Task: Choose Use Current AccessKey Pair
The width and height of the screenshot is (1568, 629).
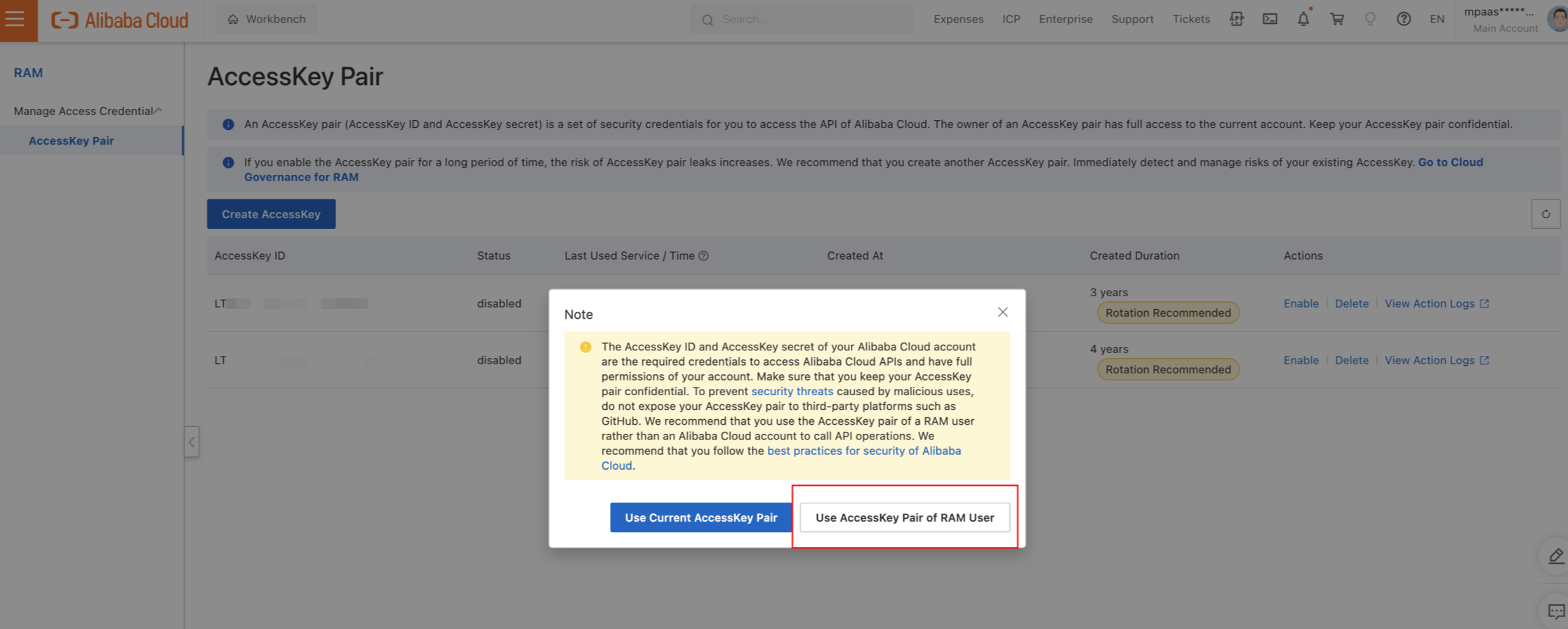Action: pyautogui.click(x=700, y=517)
